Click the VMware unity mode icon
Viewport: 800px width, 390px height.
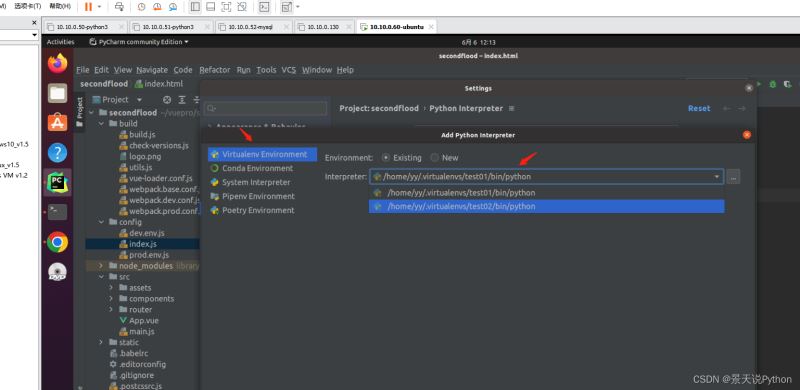tap(242, 7)
